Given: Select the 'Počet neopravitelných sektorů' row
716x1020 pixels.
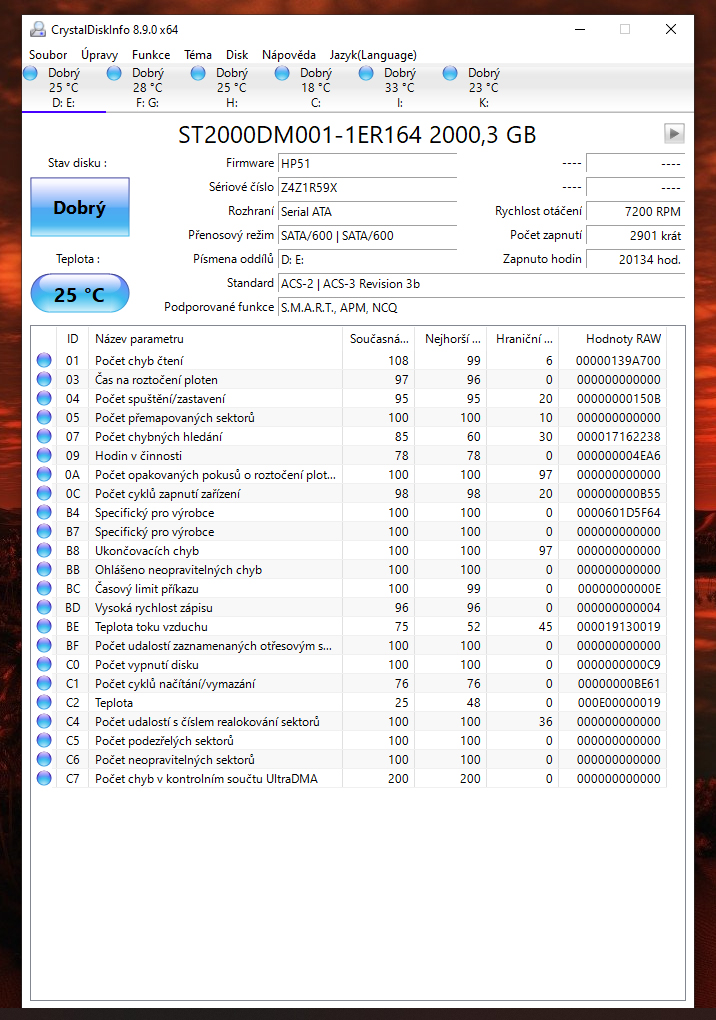Looking at the screenshot, I should 349,759.
